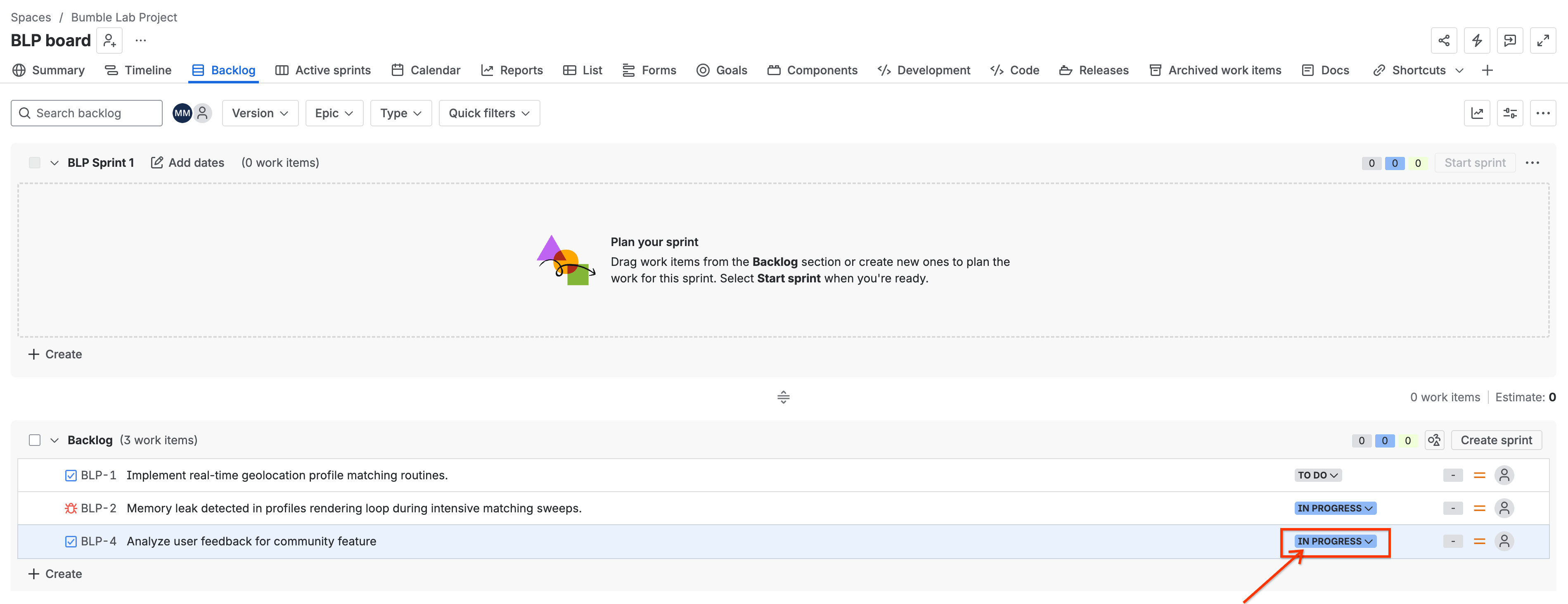The height and width of the screenshot is (604, 1568).
Task: Switch to the Timeline tab
Action: pos(138,71)
